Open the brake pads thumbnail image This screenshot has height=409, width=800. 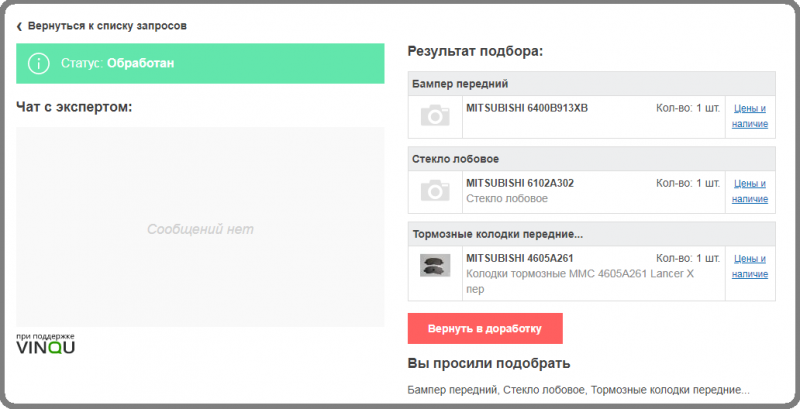click(435, 265)
